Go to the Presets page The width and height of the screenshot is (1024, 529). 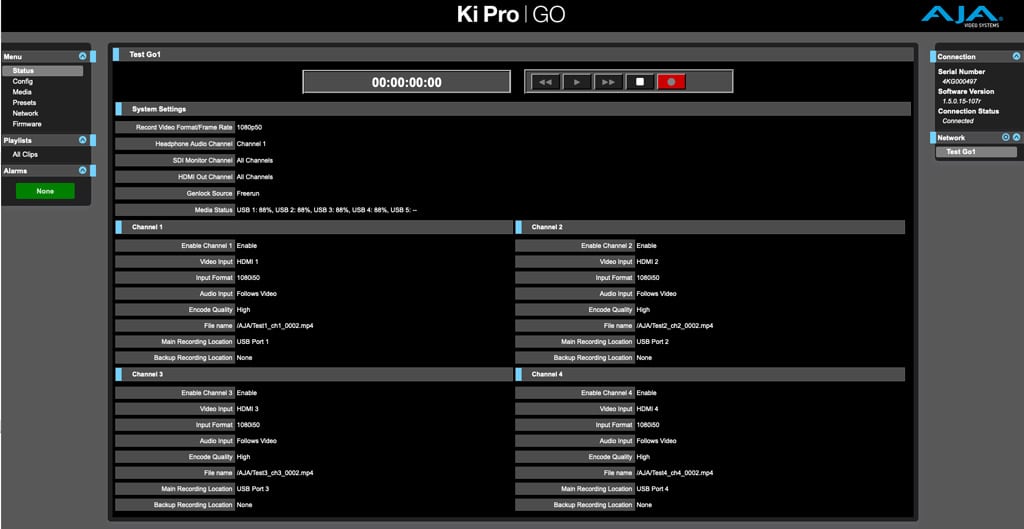[25, 103]
